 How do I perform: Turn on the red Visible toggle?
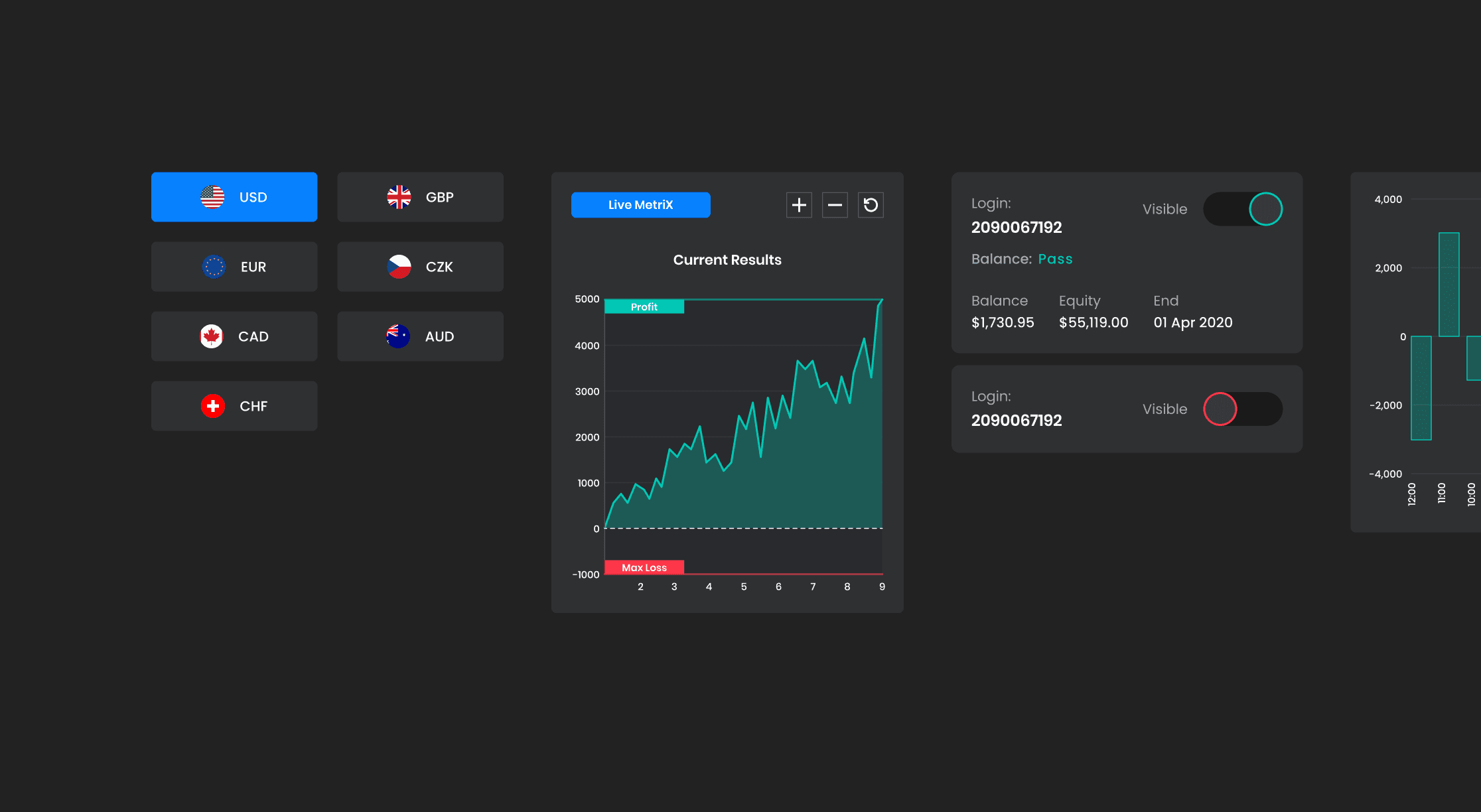coord(1243,409)
